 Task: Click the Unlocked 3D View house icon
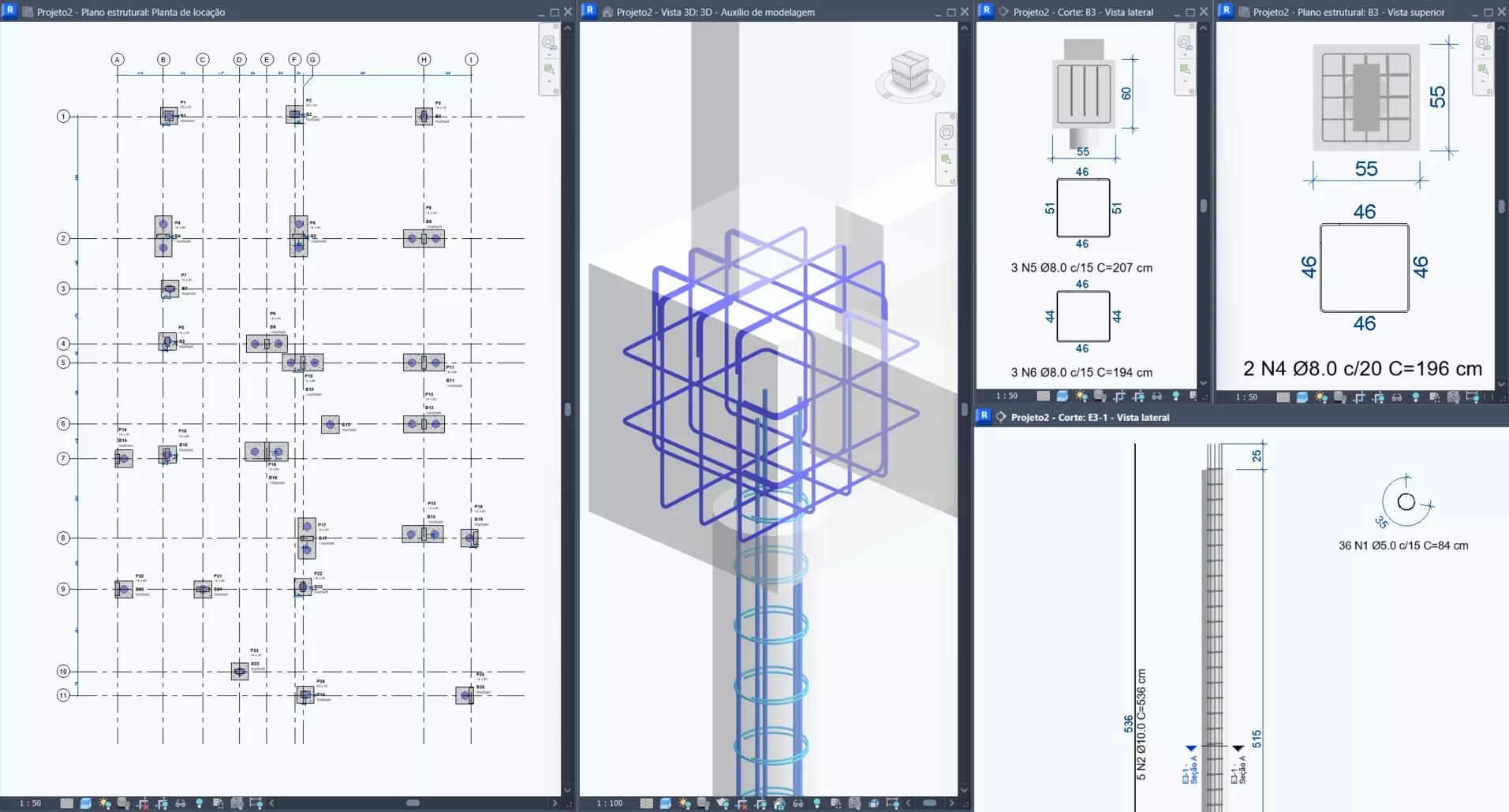779,803
